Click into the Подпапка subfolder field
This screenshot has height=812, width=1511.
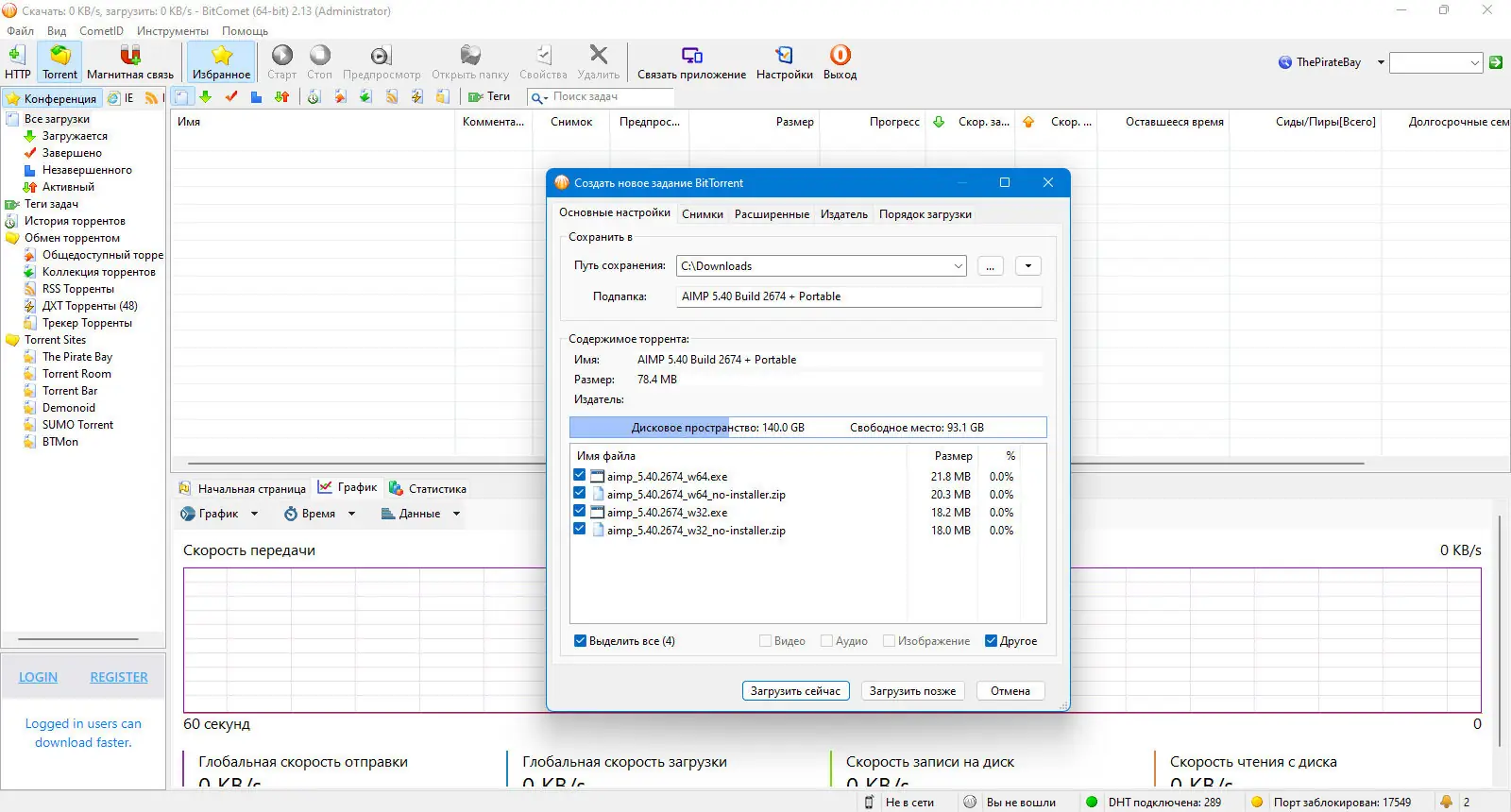coord(858,296)
